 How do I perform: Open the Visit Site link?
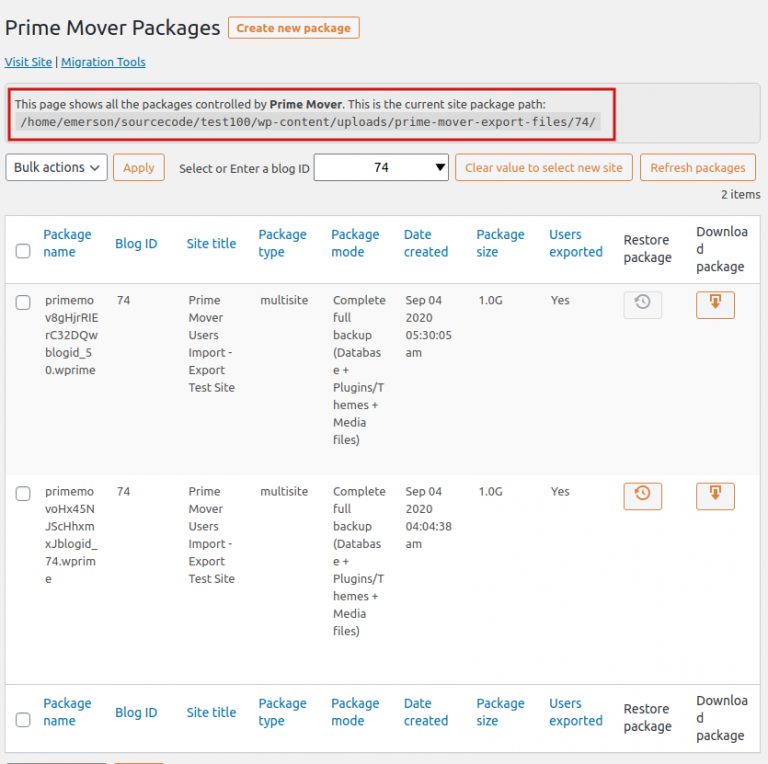(28, 62)
